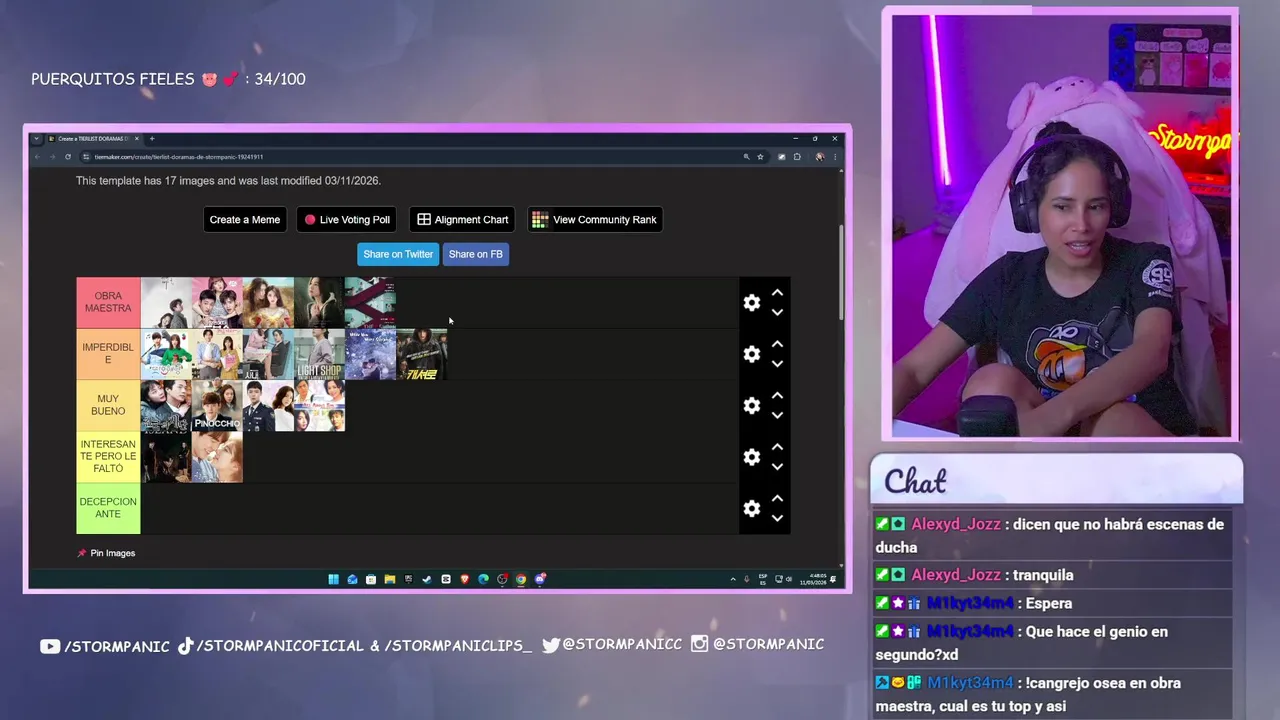Move IMPERDIBLE row down with arrow
1280x720 pixels.
point(777,364)
